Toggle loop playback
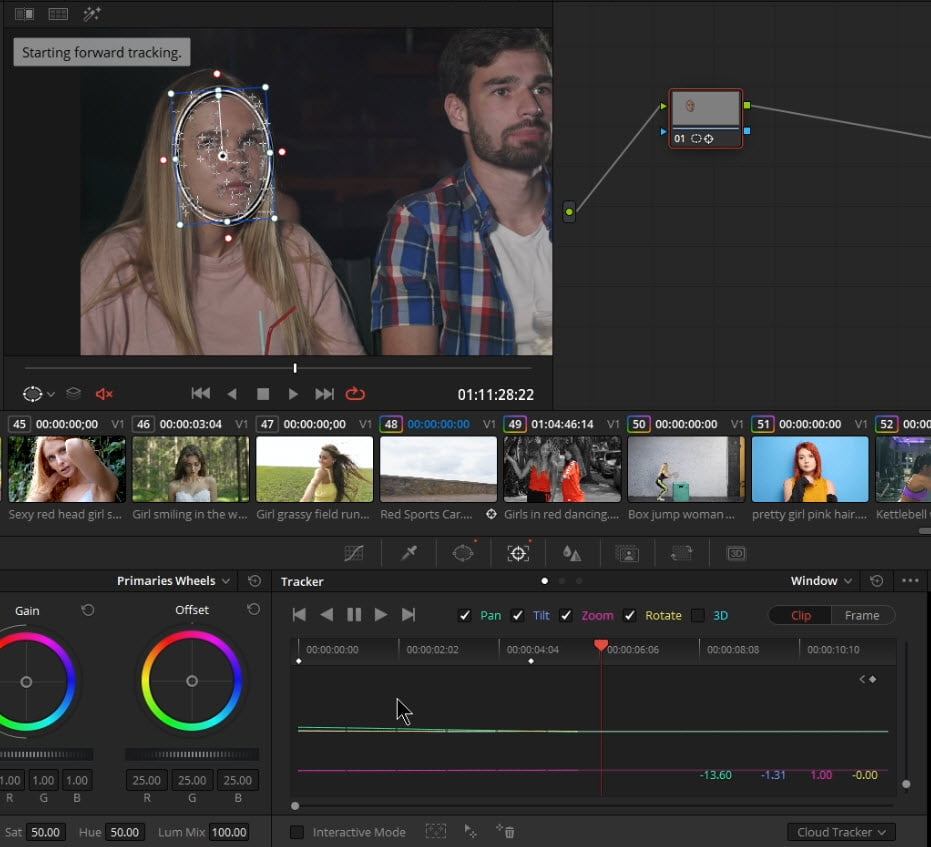 (355, 394)
